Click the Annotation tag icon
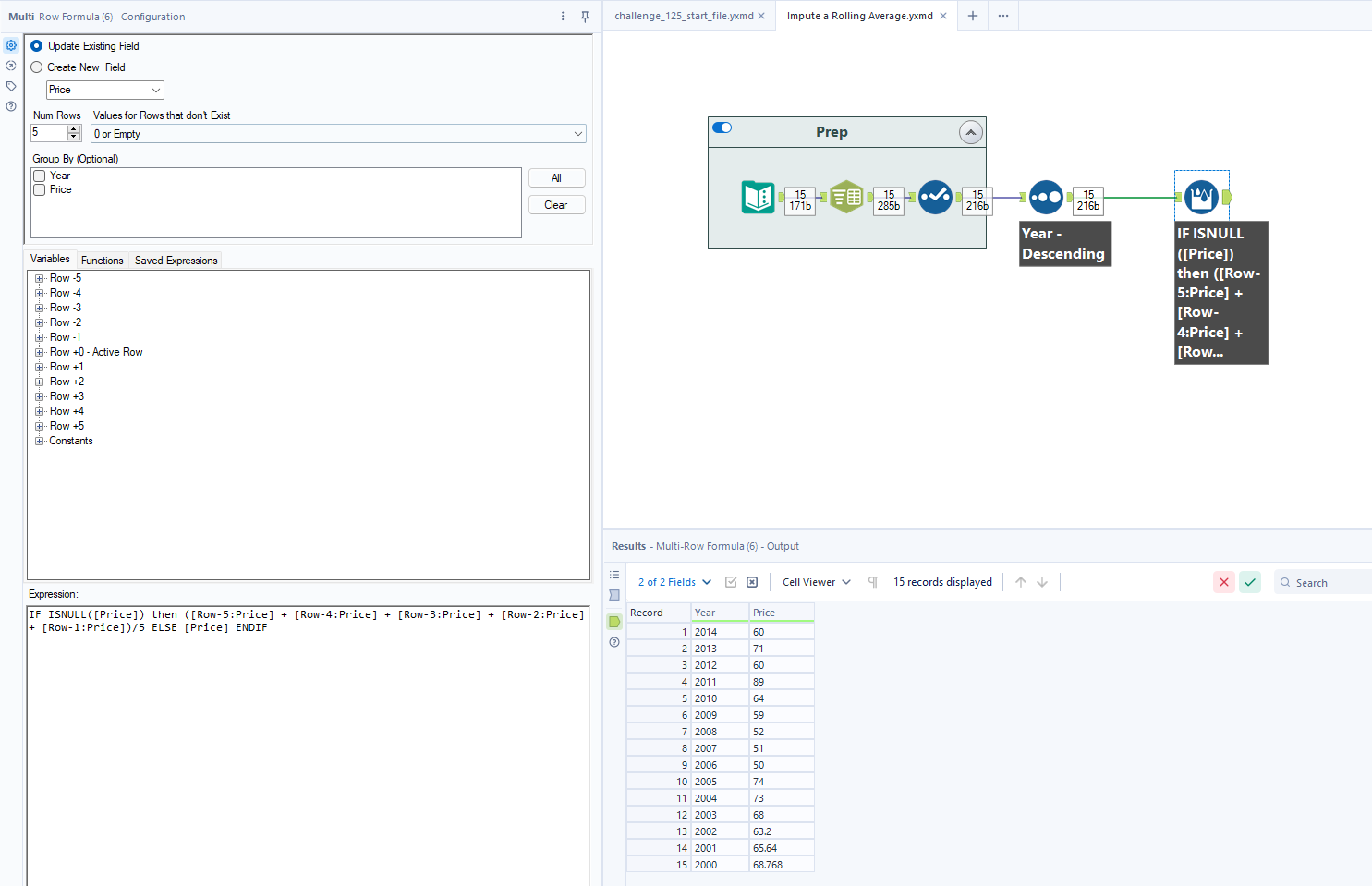Image resolution: width=1372 pixels, height=886 pixels. click(x=11, y=85)
